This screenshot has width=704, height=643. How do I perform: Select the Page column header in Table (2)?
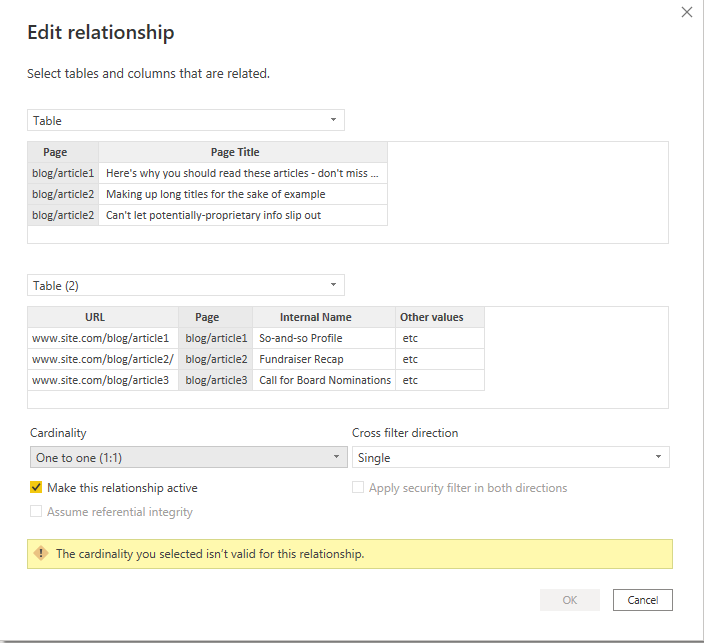tap(216, 317)
